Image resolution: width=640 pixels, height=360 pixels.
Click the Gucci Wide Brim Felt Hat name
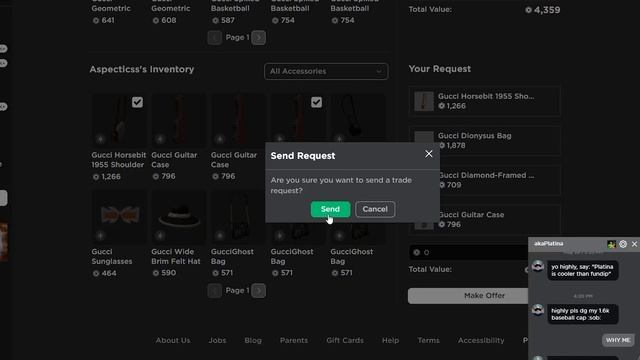[176, 257]
